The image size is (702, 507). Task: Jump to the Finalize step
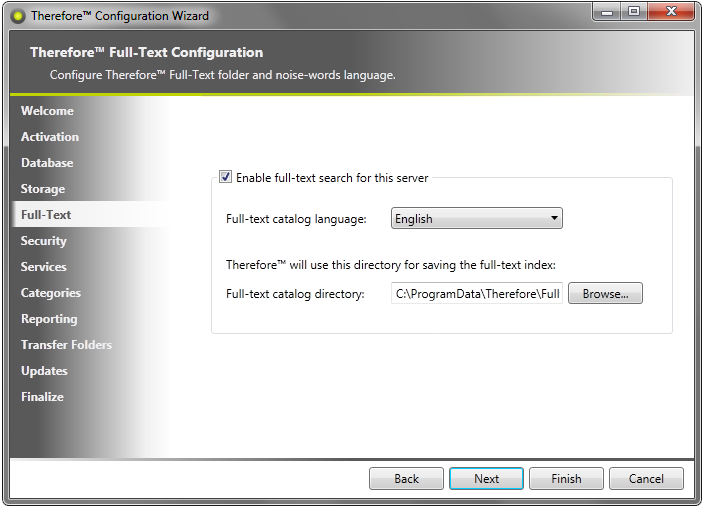pyautogui.click(x=42, y=396)
